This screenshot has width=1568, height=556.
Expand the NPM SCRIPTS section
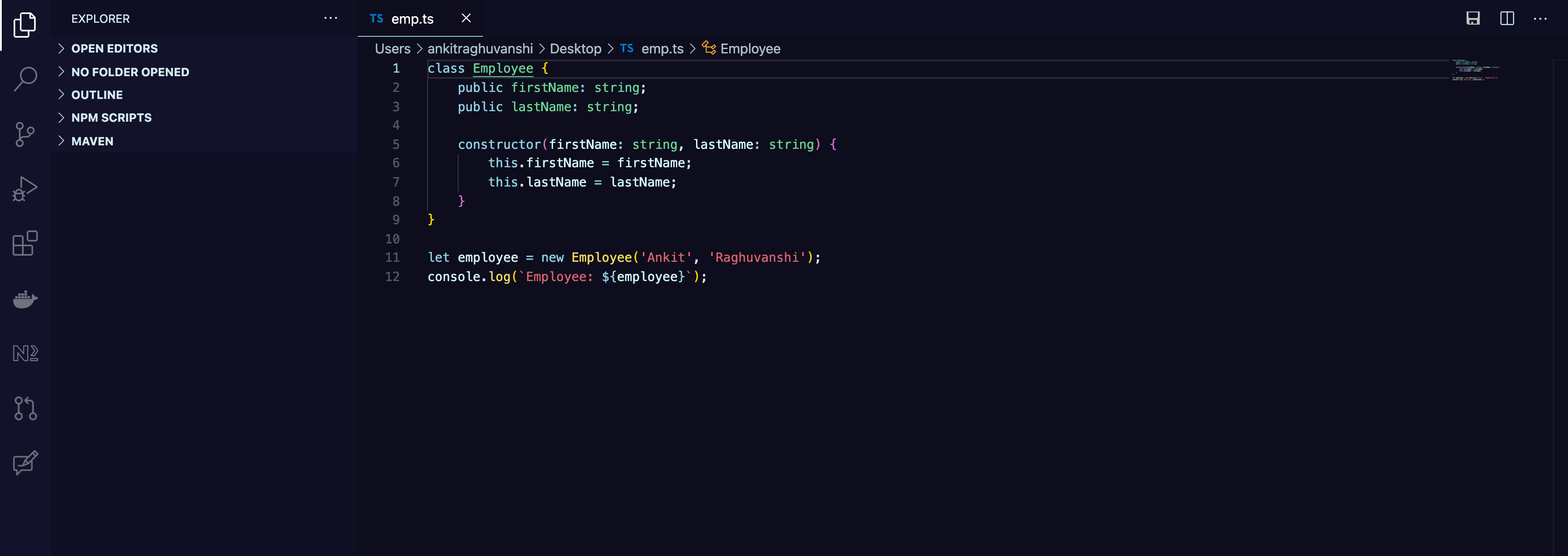point(112,117)
